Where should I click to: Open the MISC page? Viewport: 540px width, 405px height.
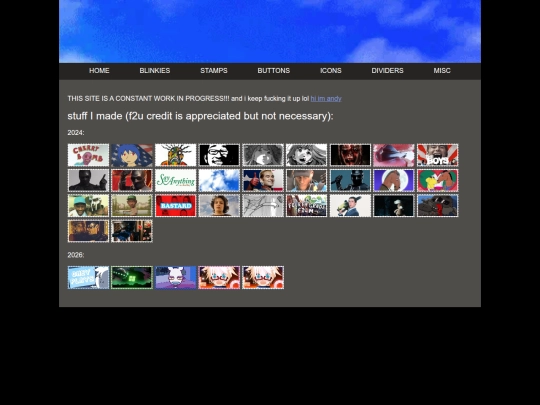(442, 71)
